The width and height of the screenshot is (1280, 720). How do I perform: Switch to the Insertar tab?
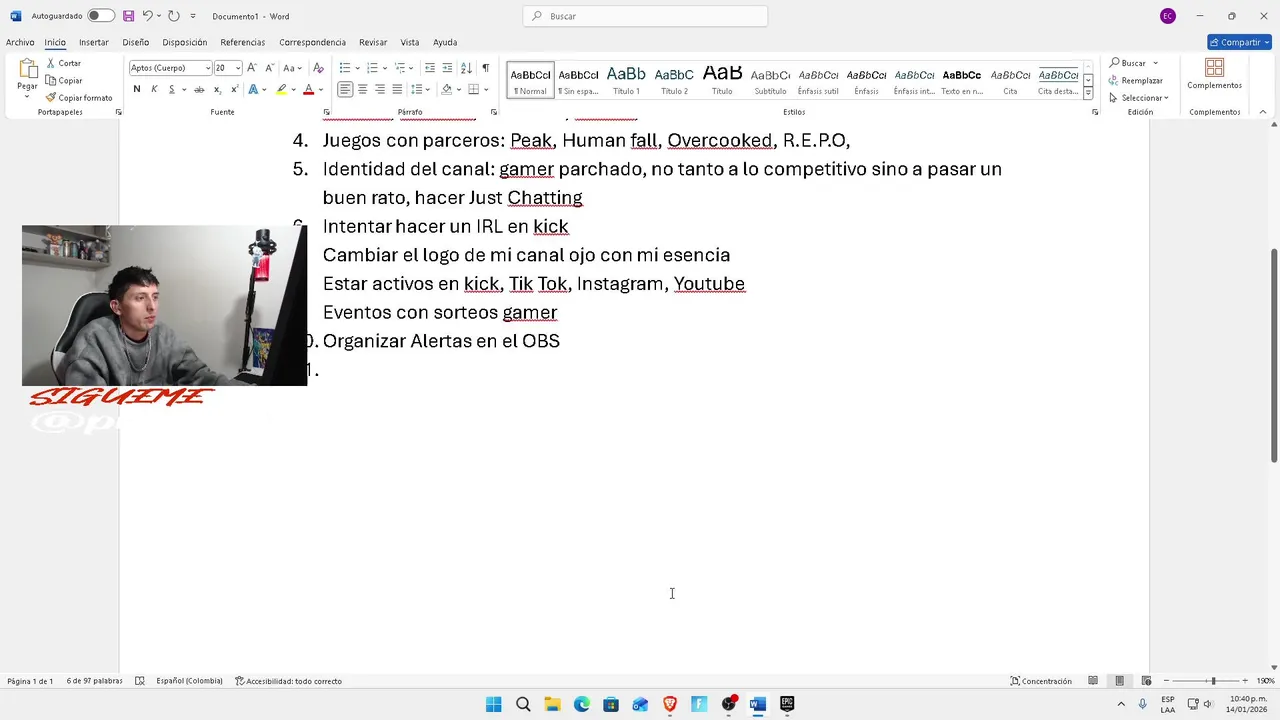pyautogui.click(x=94, y=42)
